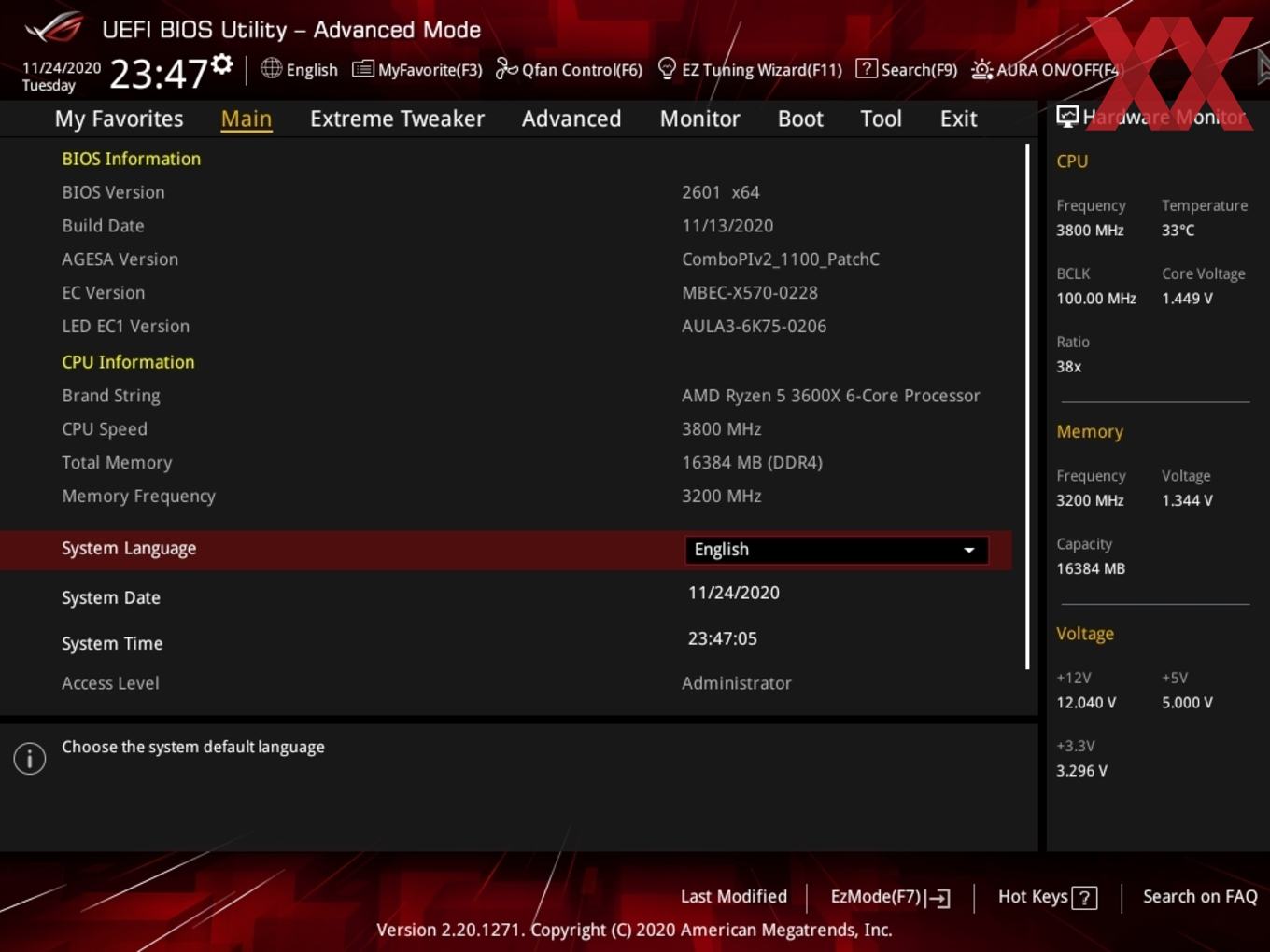Select the System Time row label
1270x952 pixels.
[x=112, y=643]
